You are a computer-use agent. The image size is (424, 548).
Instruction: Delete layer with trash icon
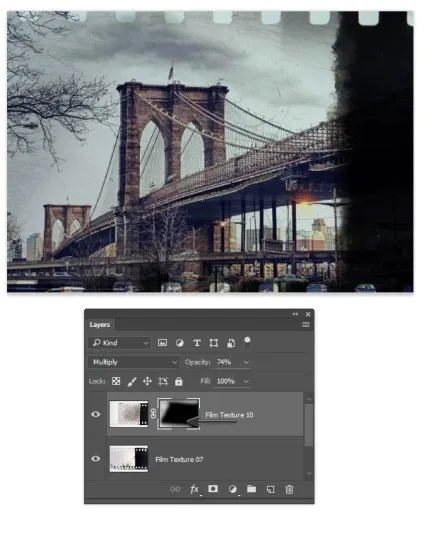click(289, 489)
